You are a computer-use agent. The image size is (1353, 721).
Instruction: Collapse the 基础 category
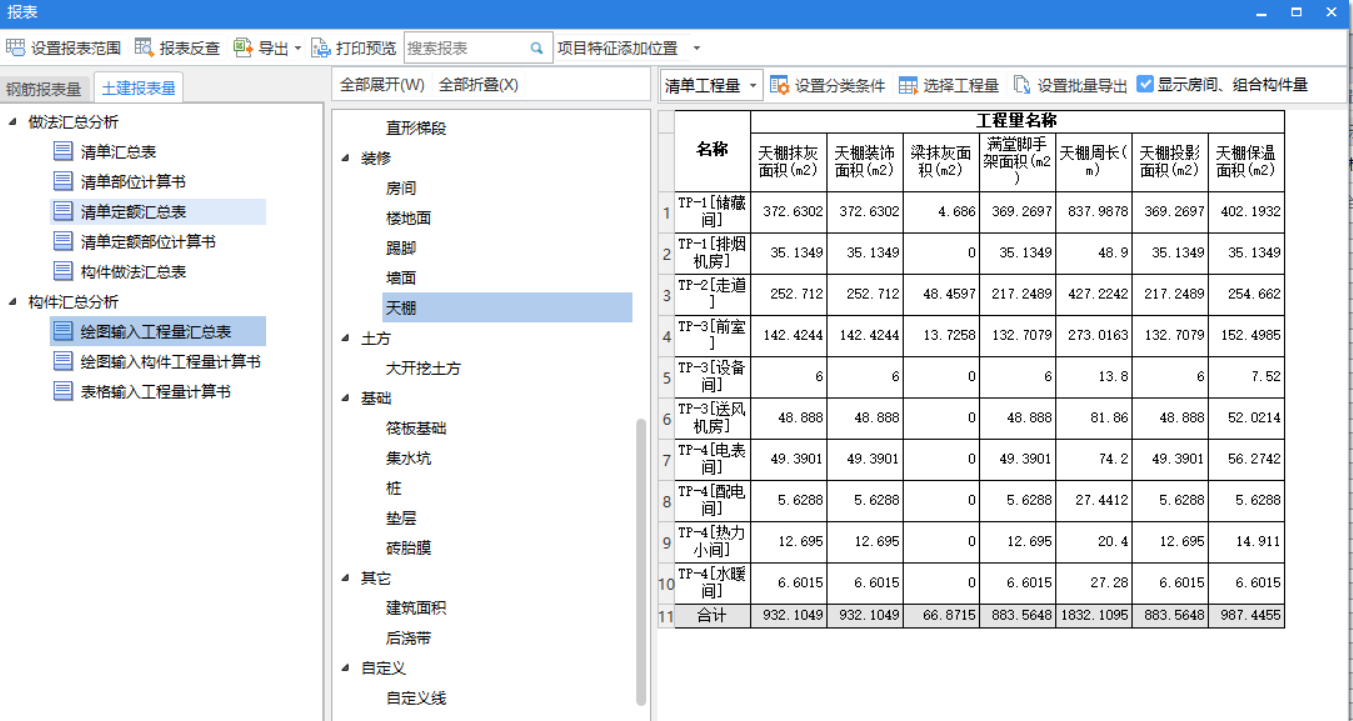[345, 398]
